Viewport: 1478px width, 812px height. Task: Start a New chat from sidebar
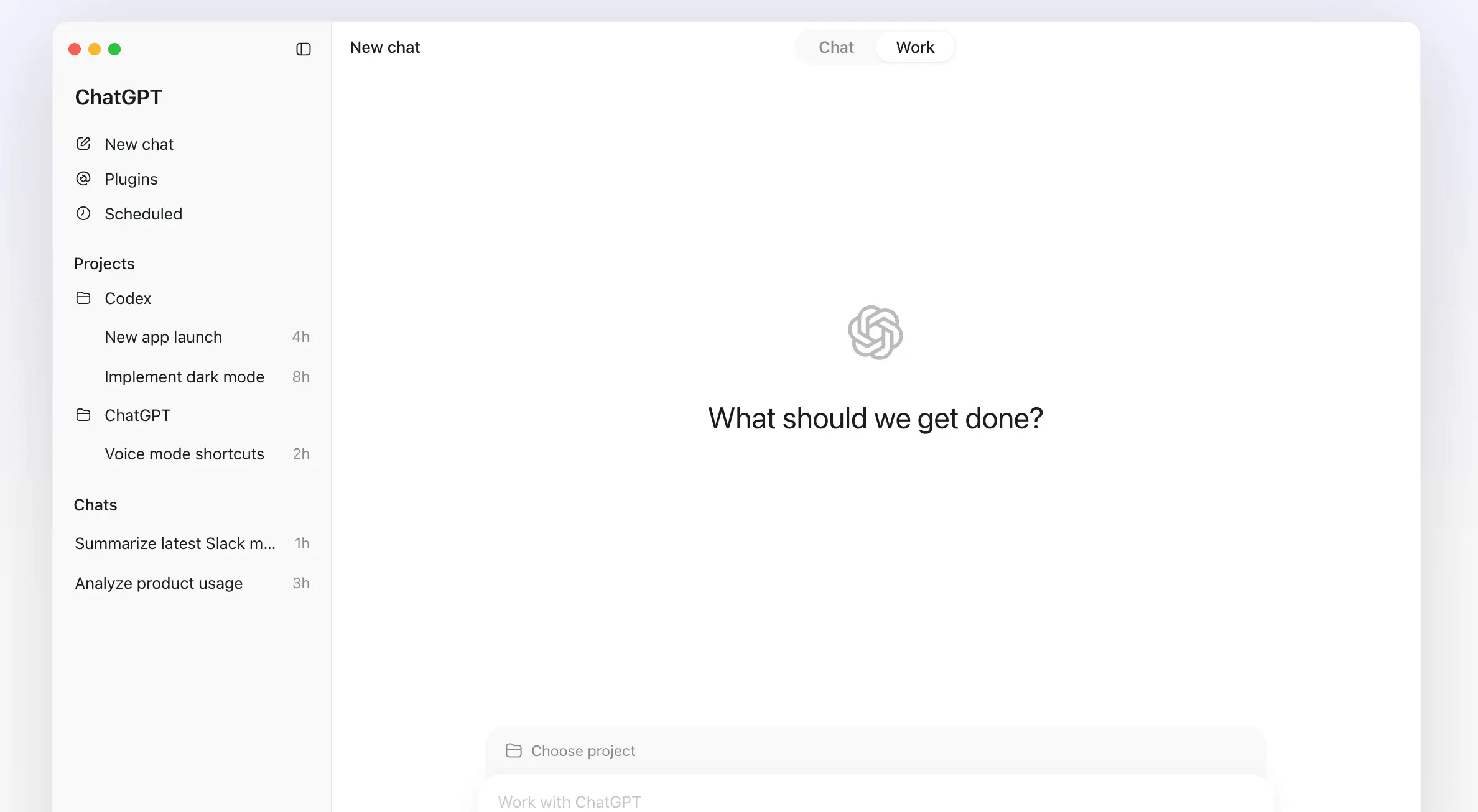pyautogui.click(x=192, y=144)
